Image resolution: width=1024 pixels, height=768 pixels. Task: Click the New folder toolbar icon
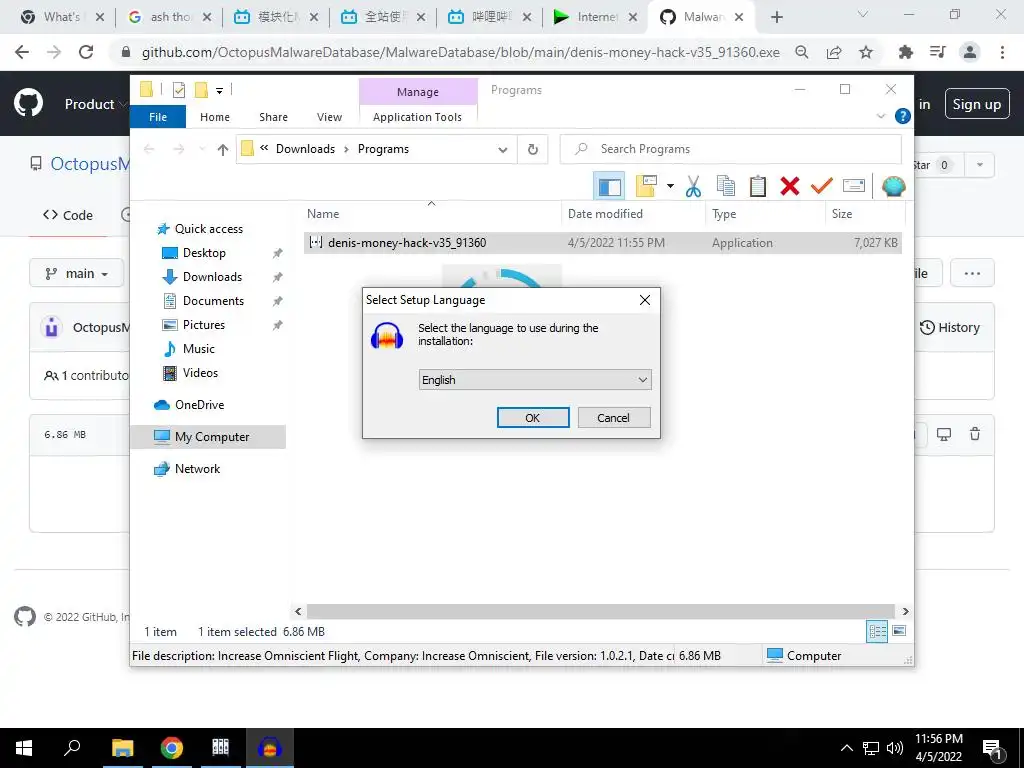pos(647,187)
